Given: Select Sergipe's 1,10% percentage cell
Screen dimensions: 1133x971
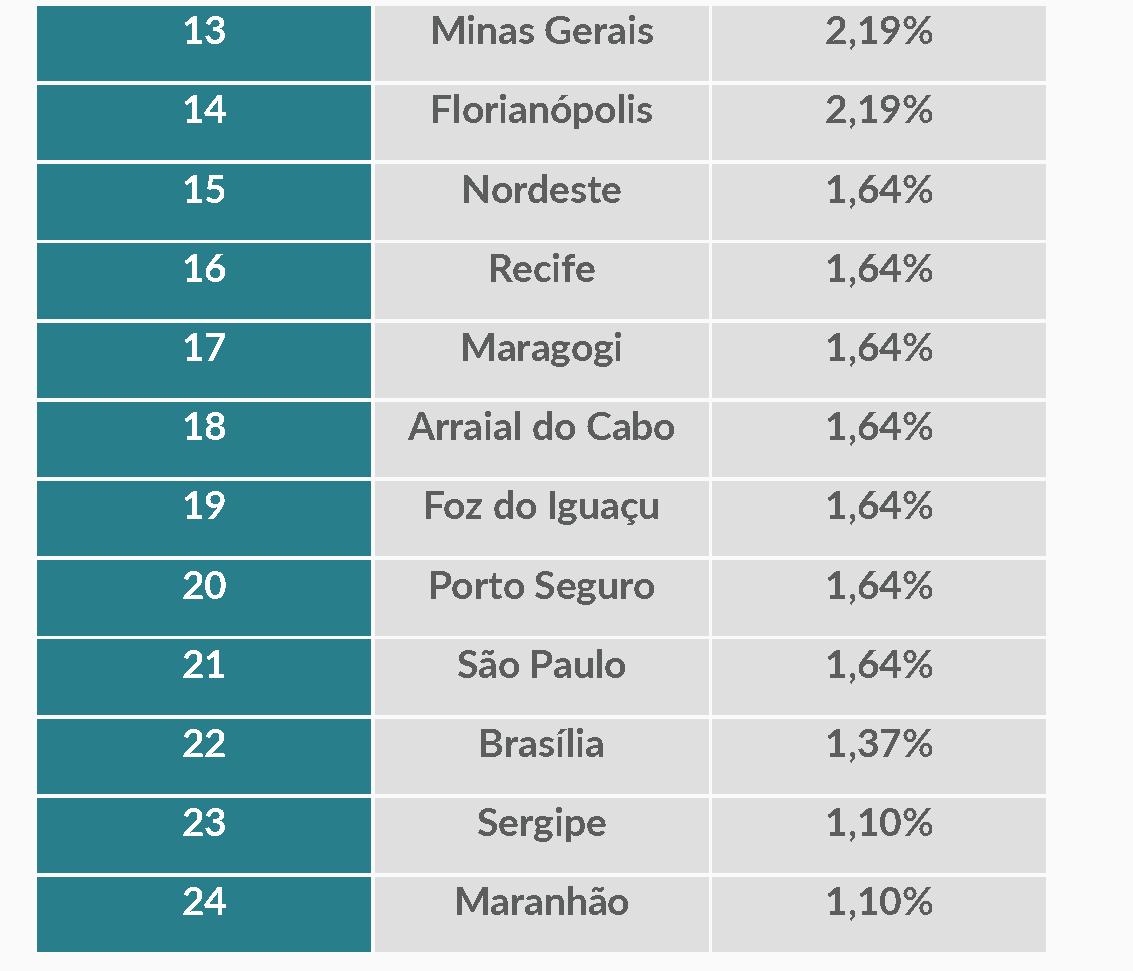Looking at the screenshot, I should click(879, 835).
